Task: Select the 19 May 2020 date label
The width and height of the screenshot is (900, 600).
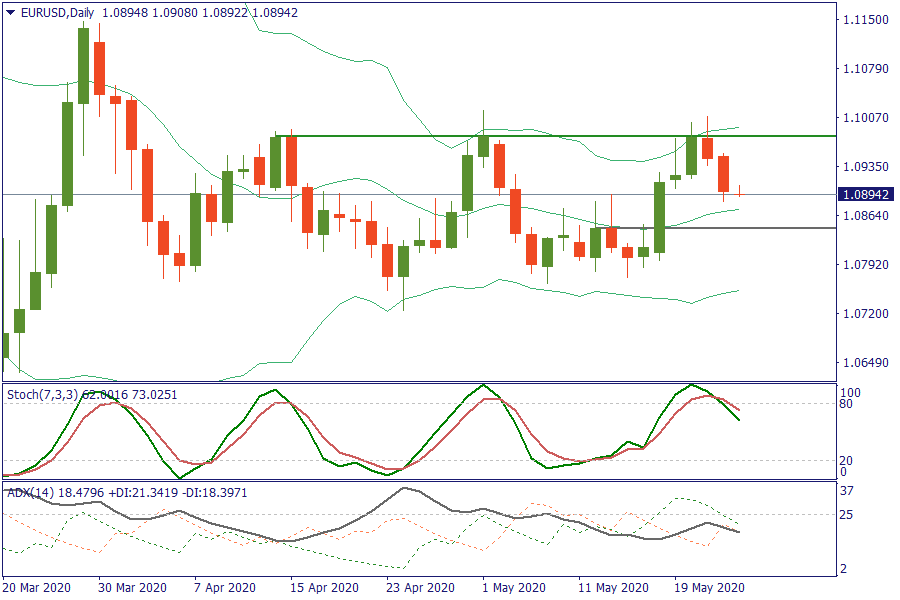Action: pos(709,588)
